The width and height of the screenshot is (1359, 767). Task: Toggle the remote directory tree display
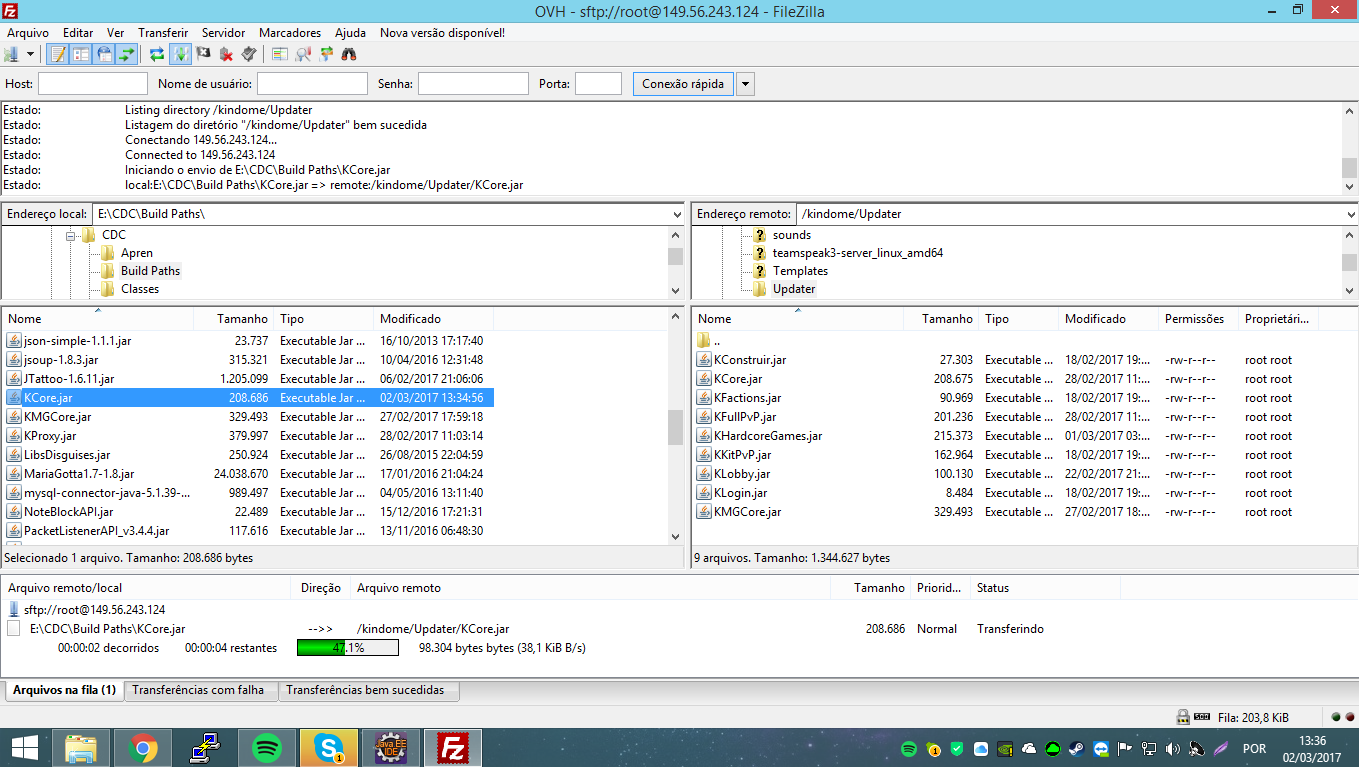click(x=104, y=54)
